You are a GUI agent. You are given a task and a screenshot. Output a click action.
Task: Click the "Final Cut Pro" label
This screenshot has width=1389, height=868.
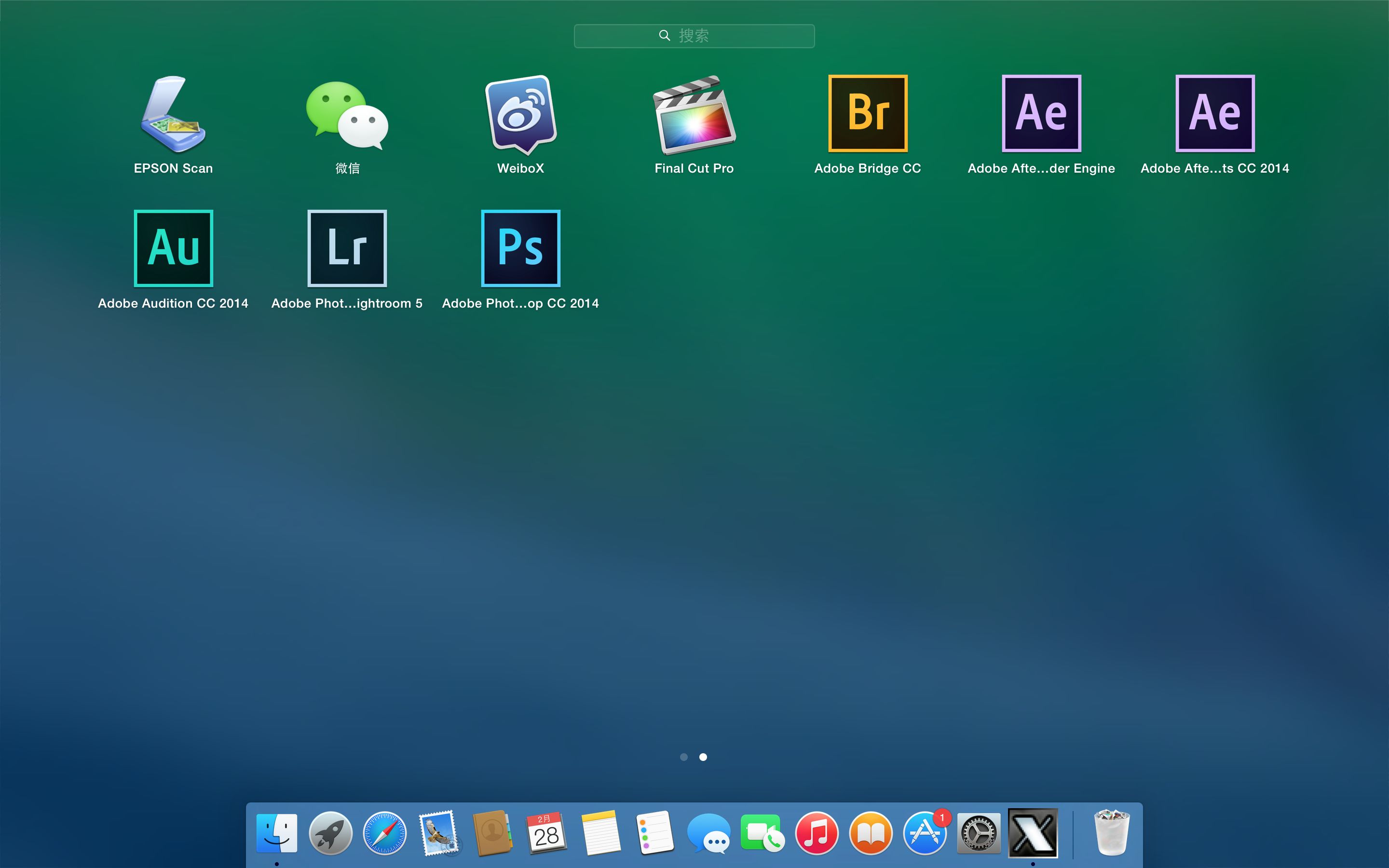click(x=694, y=168)
